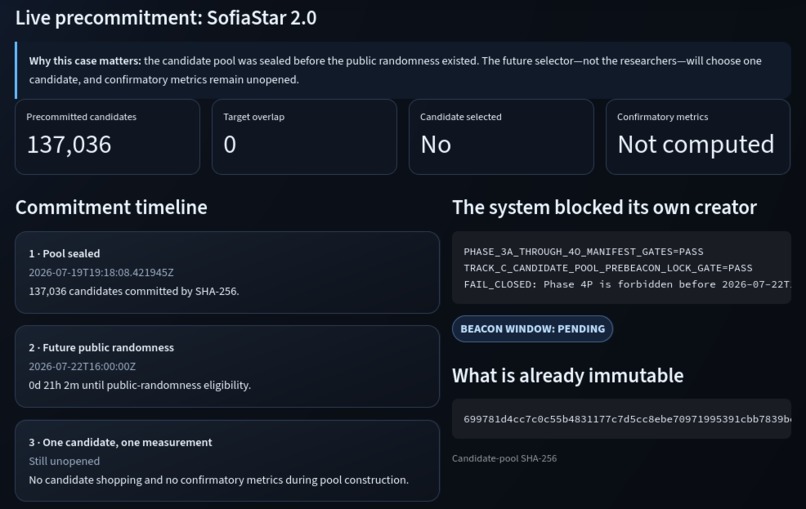Click the 'Candidate-pool SHA-256' caption
Screen dimensions: 806x509
point(504,458)
